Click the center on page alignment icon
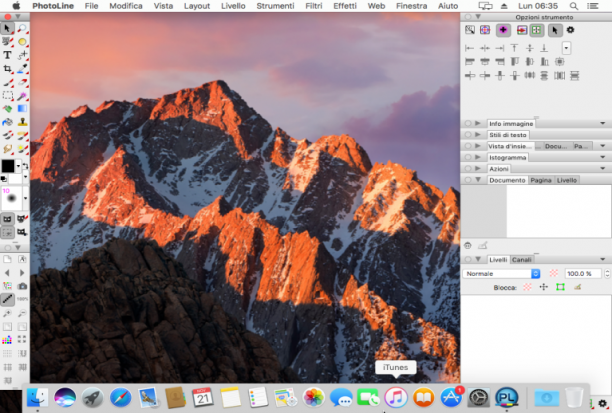Image resolution: width=612 pixels, height=413 pixels. 559,62
